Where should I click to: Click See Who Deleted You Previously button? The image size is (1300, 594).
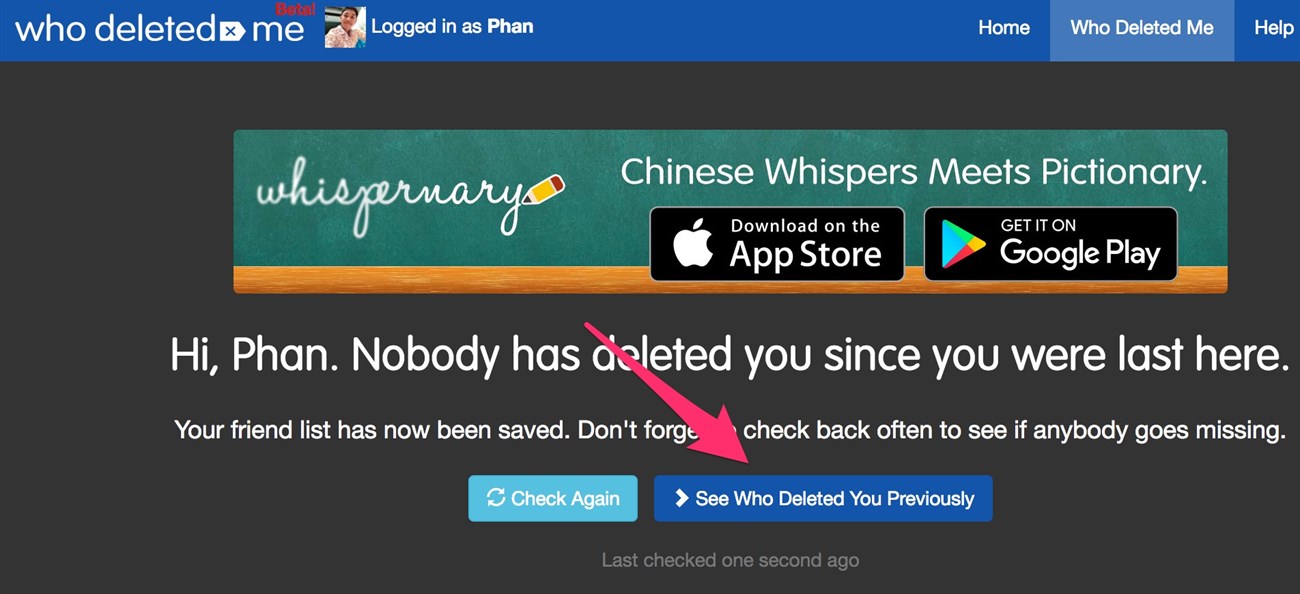pyautogui.click(x=823, y=498)
